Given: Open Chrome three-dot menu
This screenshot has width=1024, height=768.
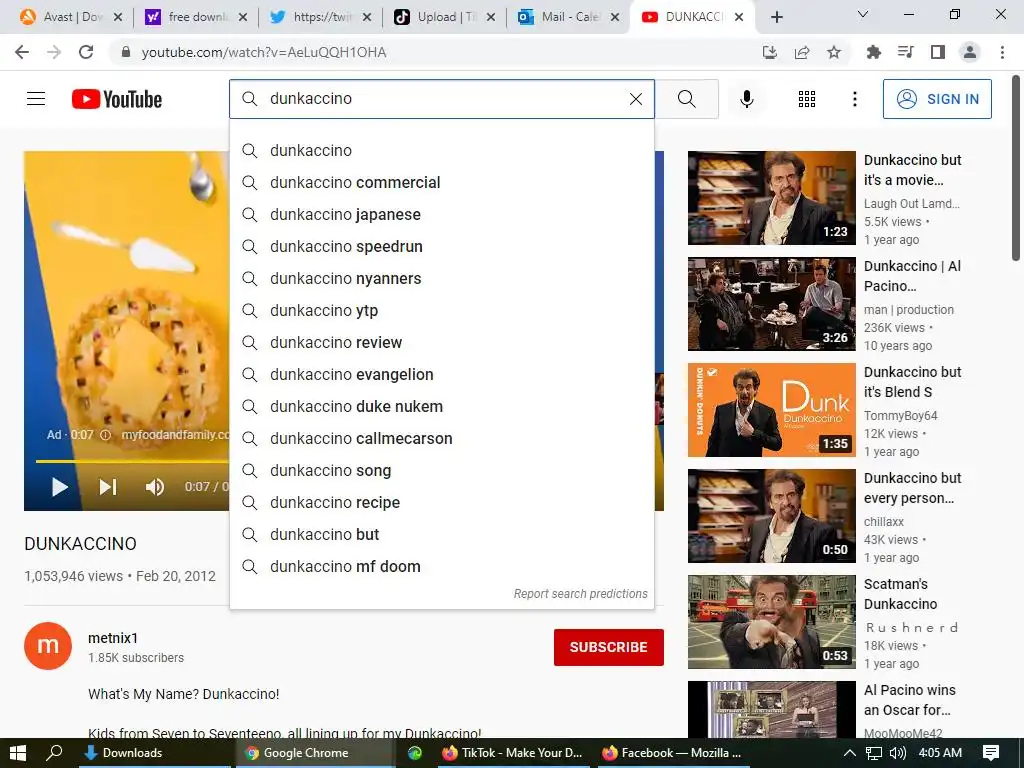Looking at the screenshot, I should pyautogui.click(x=1002, y=52).
